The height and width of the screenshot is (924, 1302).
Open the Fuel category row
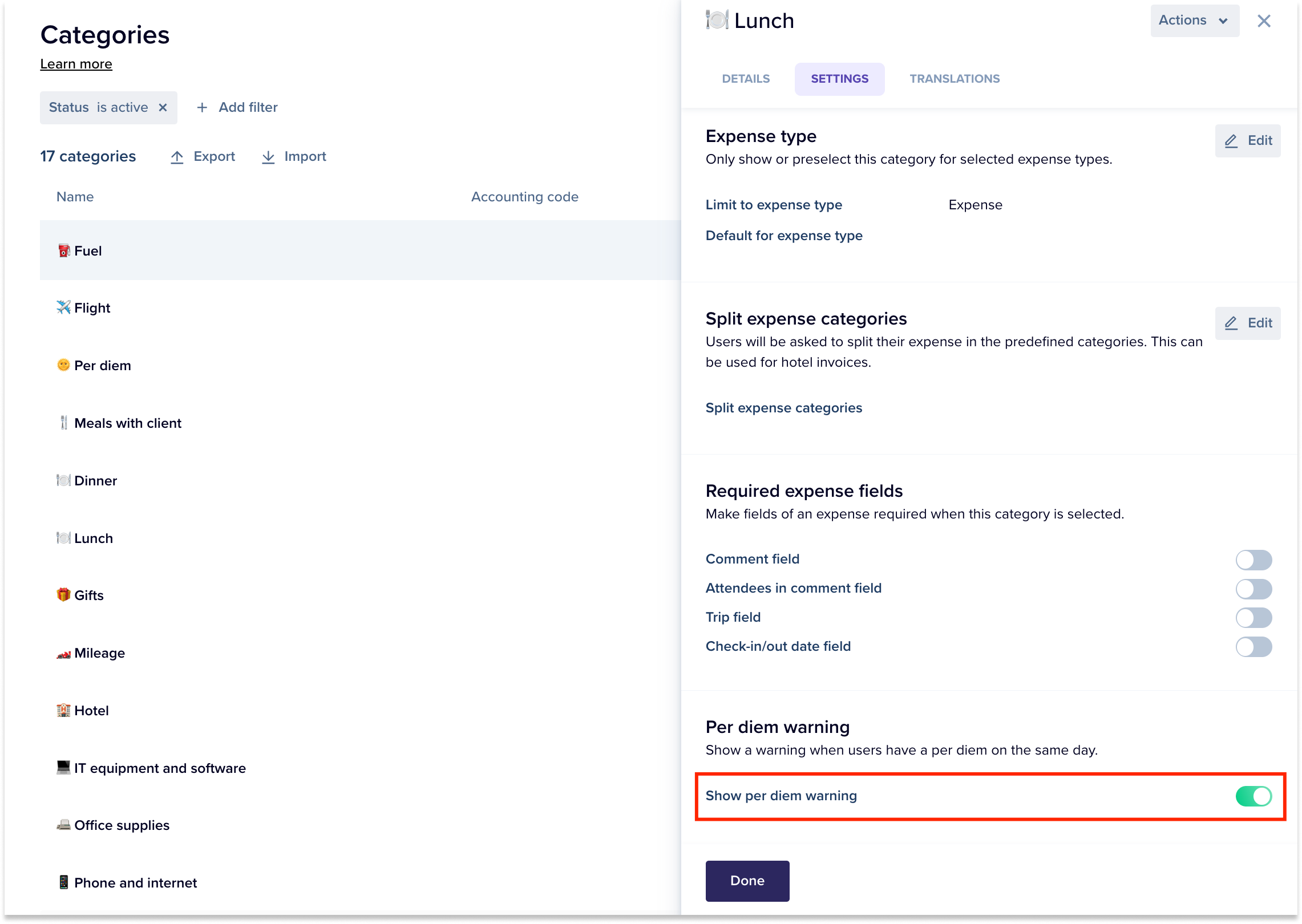[x=360, y=250]
